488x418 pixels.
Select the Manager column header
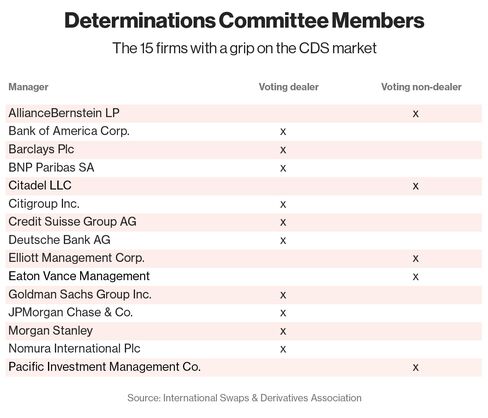point(28,87)
